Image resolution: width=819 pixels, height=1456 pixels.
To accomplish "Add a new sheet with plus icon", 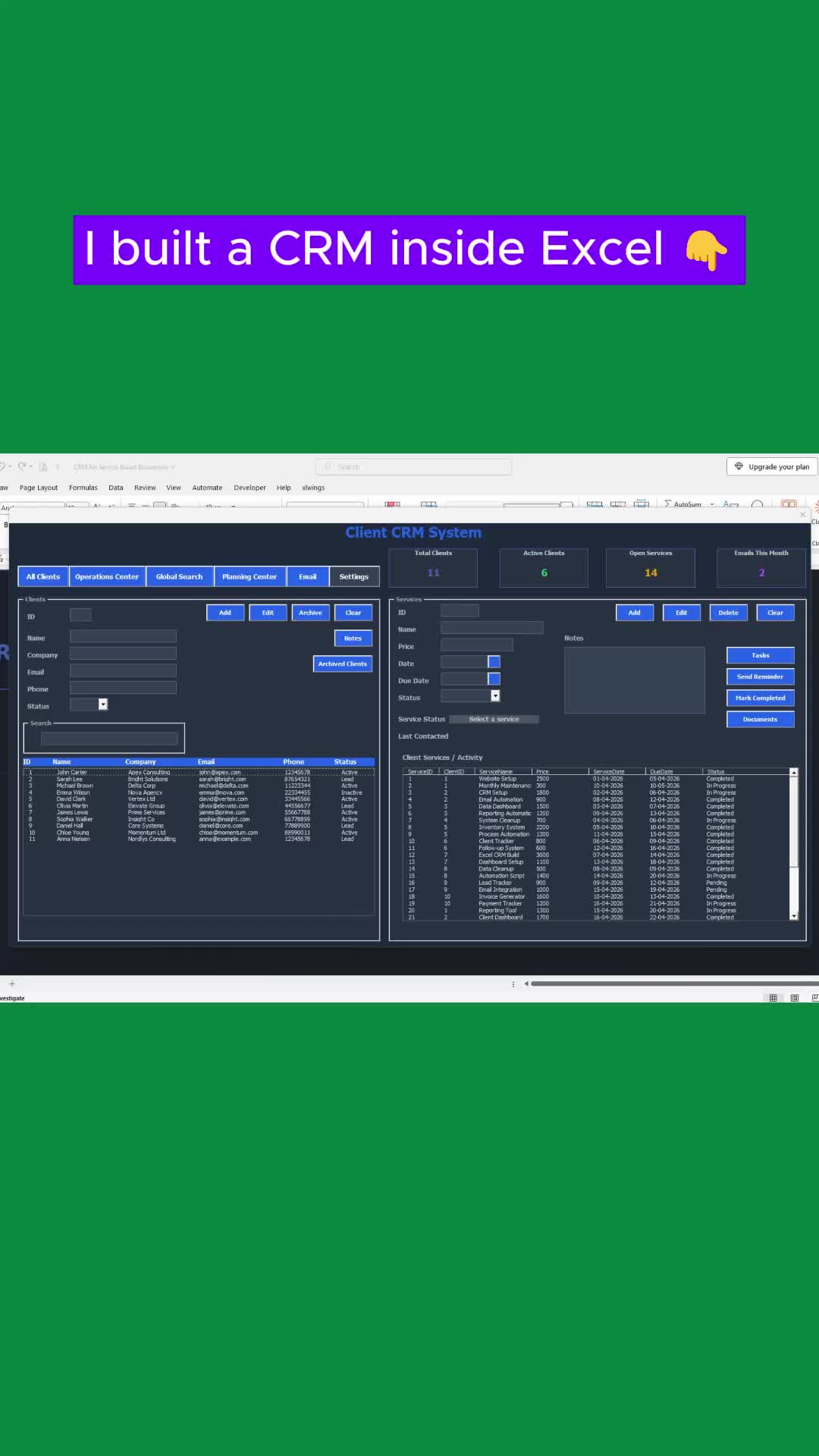I will (11, 984).
